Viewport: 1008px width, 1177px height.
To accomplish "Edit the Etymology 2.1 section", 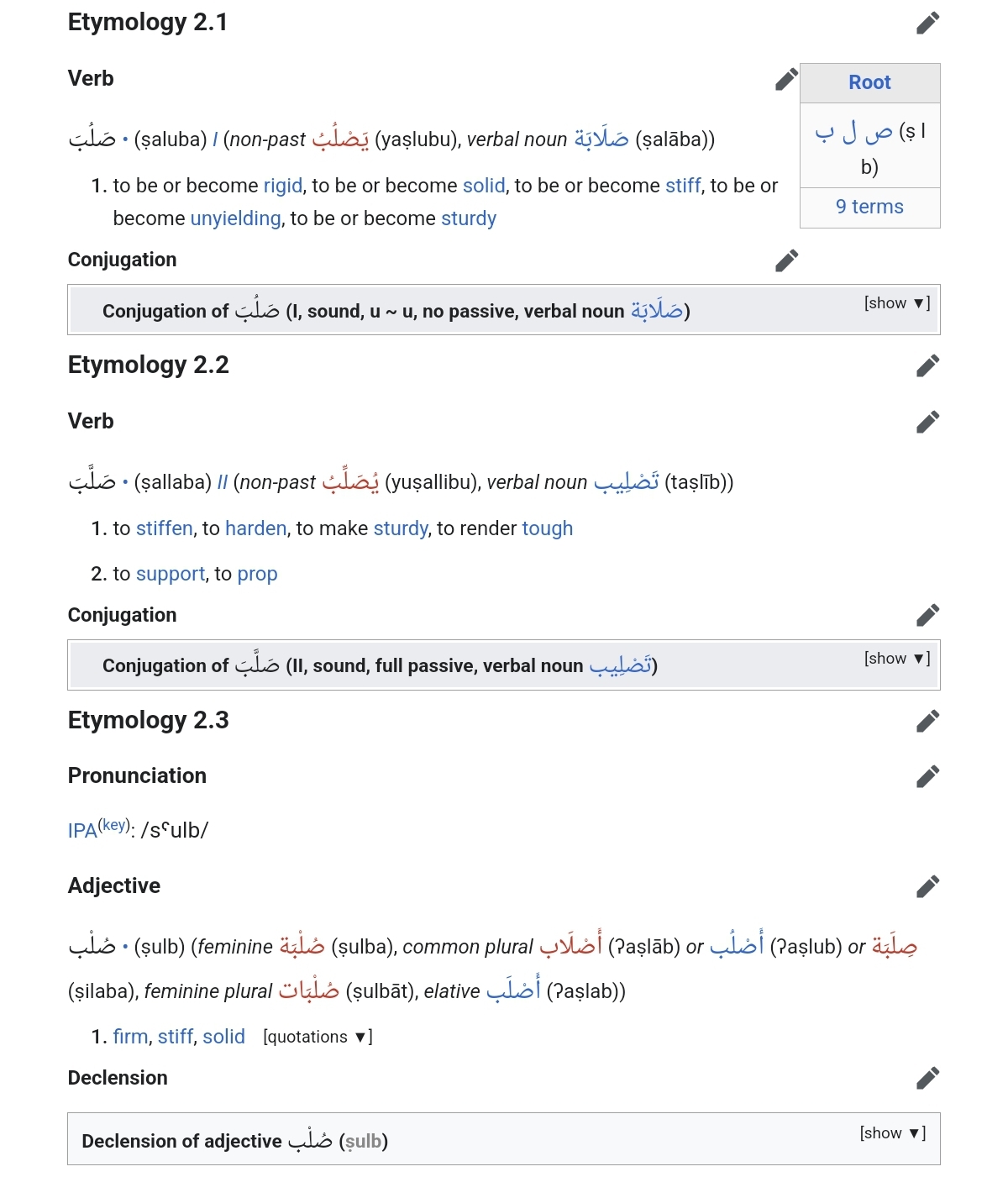I will [x=927, y=23].
